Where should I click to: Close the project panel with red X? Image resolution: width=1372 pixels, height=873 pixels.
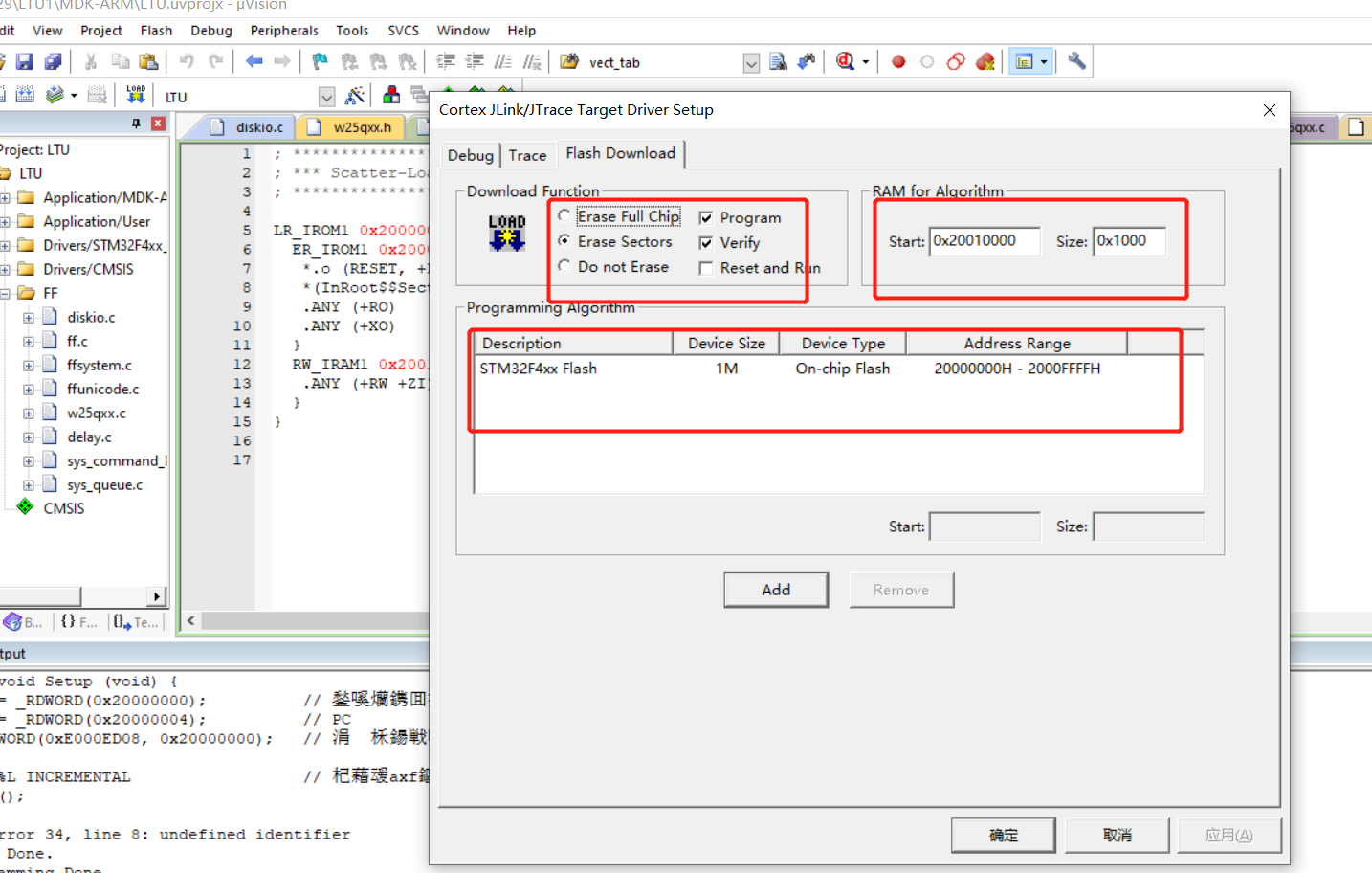click(x=158, y=123)
